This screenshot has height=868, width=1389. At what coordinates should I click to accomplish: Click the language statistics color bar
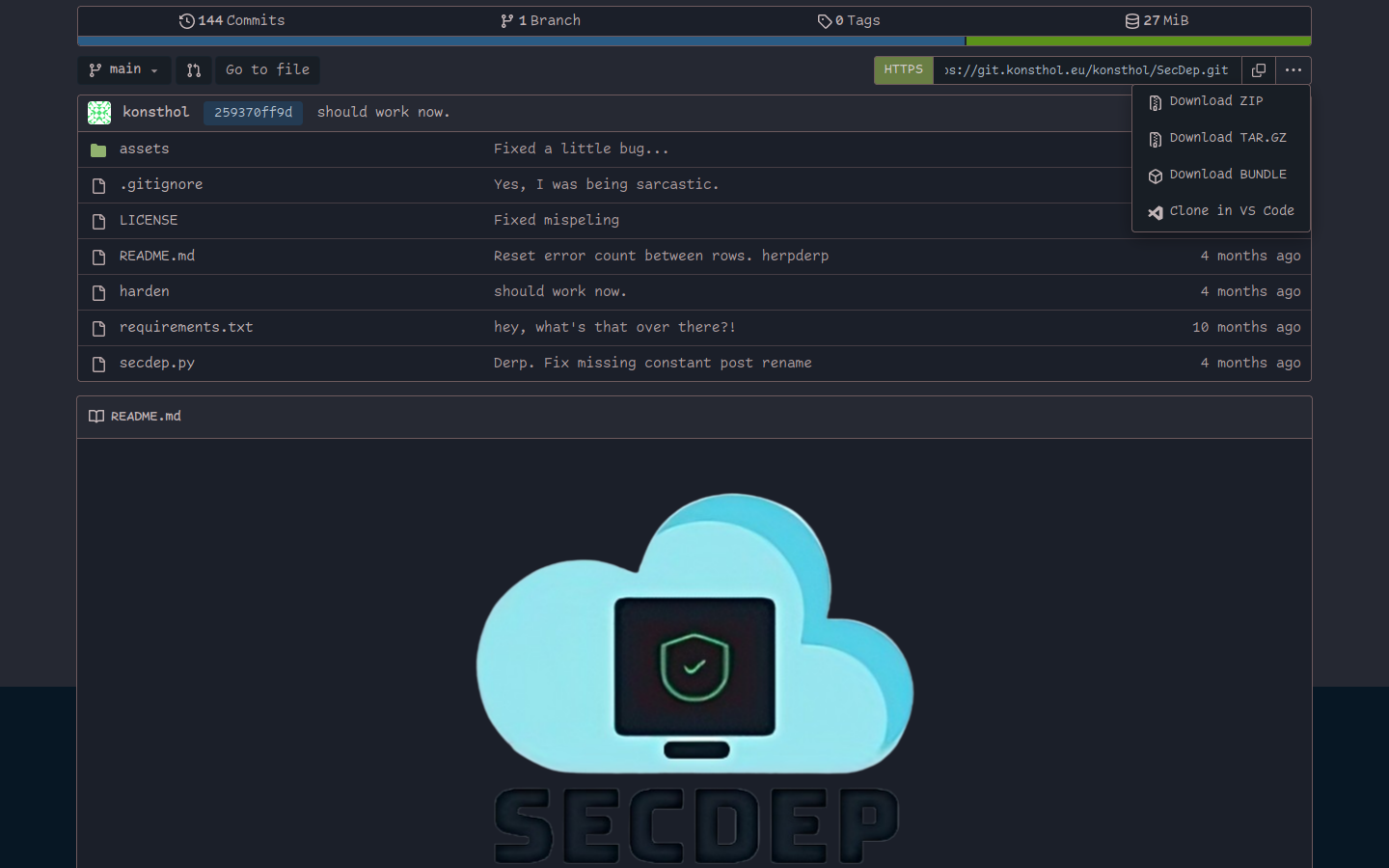(694, 41)
